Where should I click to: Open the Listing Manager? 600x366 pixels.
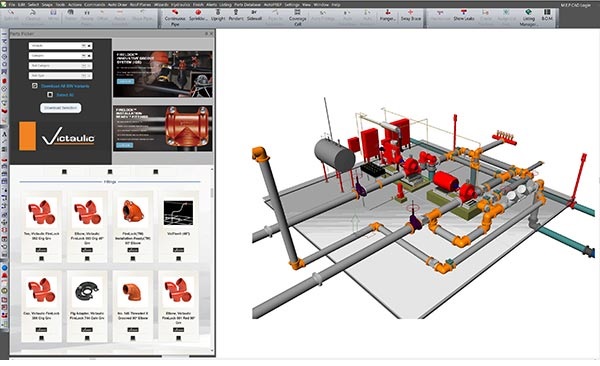pos(528,18)
